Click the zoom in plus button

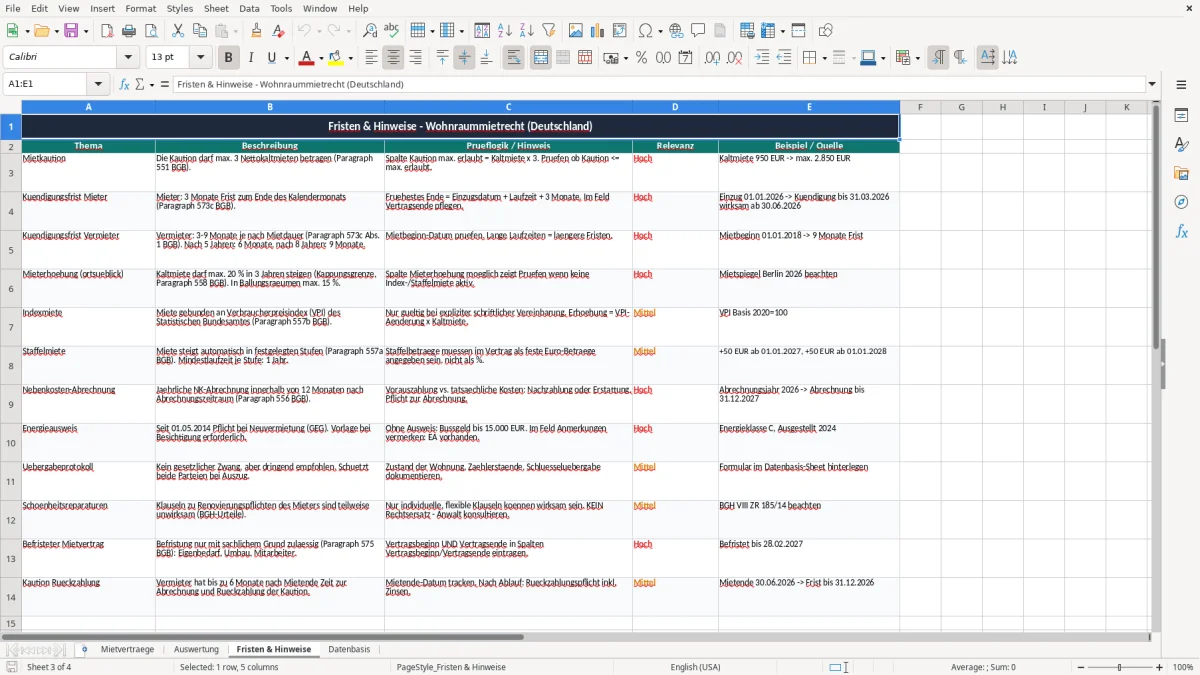[x=1160, y=667]
